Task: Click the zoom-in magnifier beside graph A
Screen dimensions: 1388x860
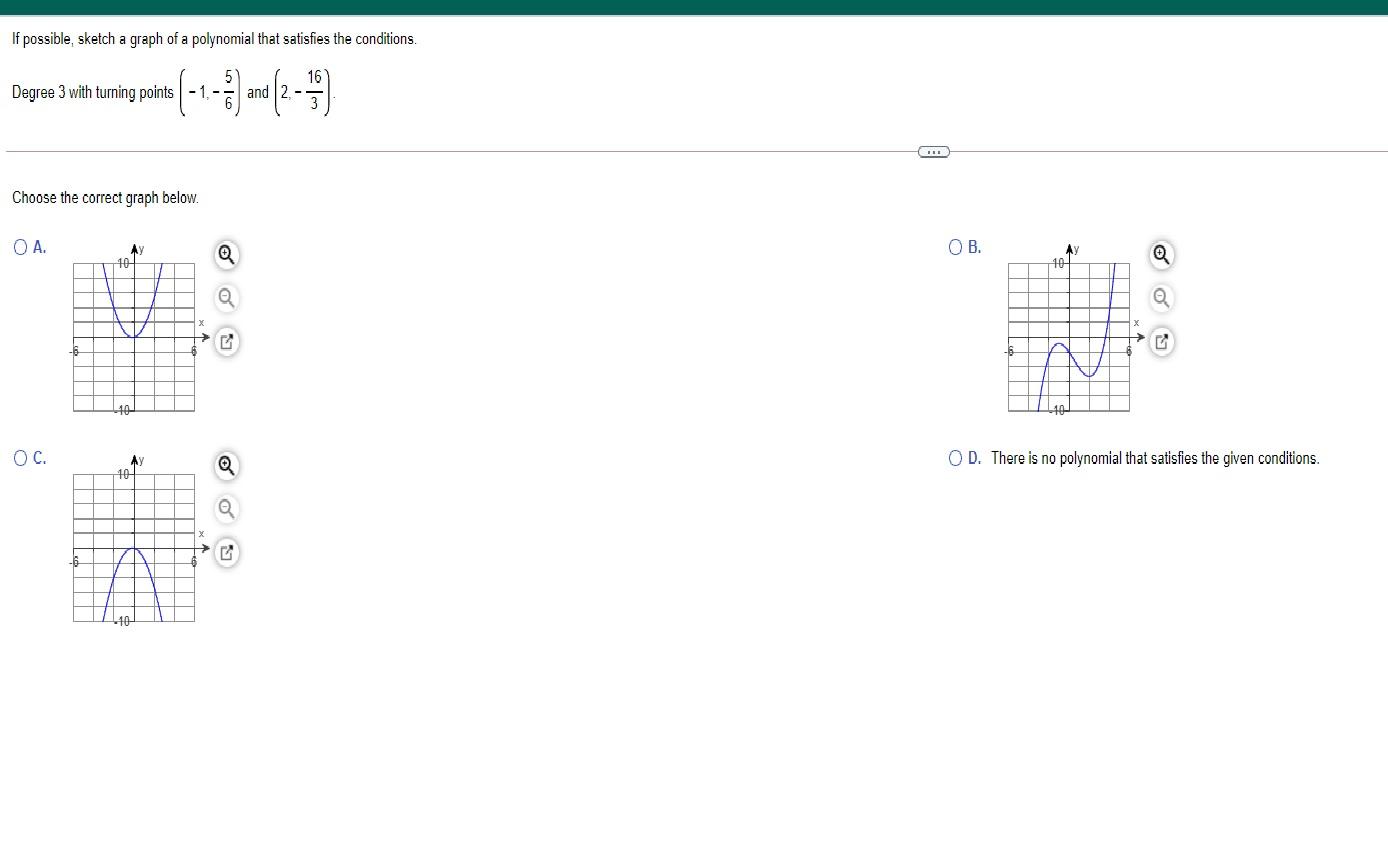Action: (x=226, y=256)
